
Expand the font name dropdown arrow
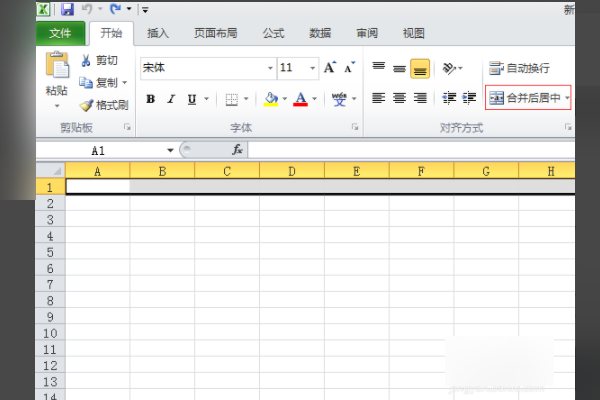pos(270,68)
